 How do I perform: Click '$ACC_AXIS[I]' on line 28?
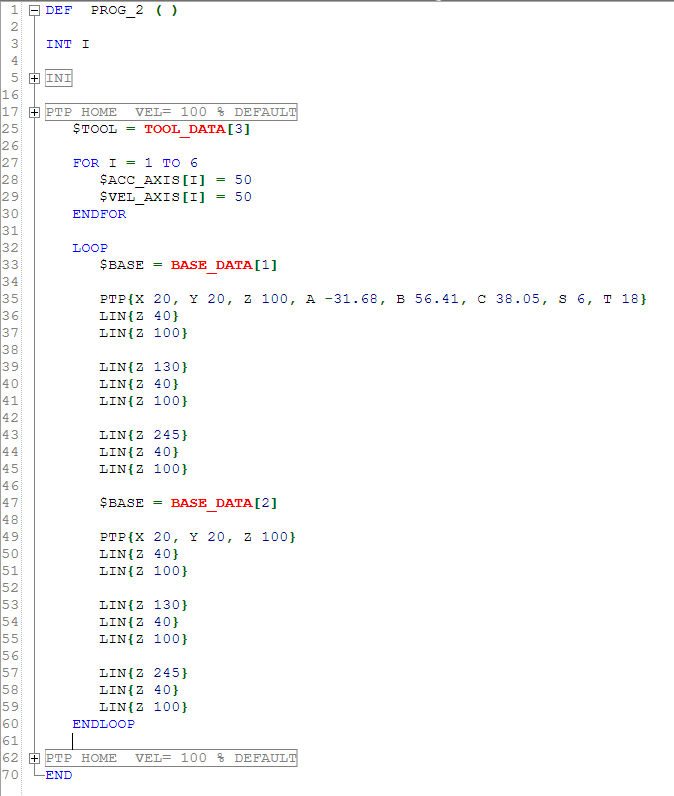(152, 180)
